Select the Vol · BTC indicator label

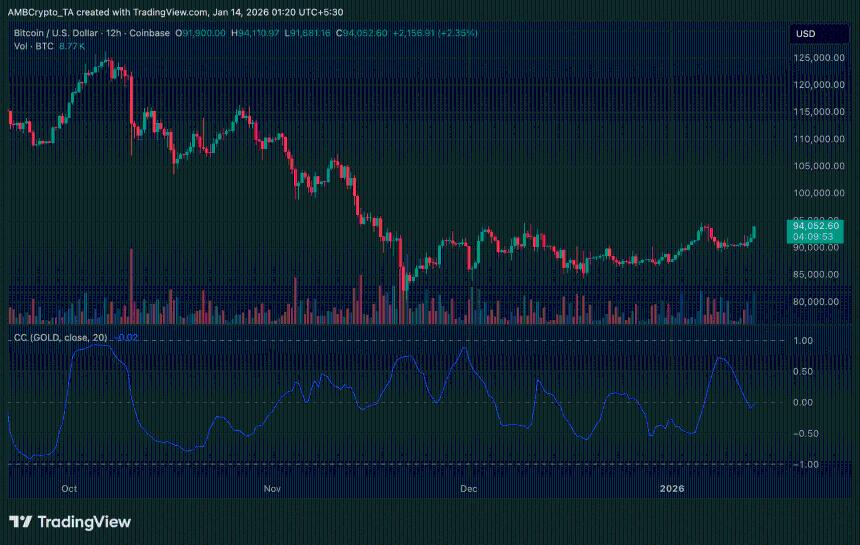click(33, 46)
